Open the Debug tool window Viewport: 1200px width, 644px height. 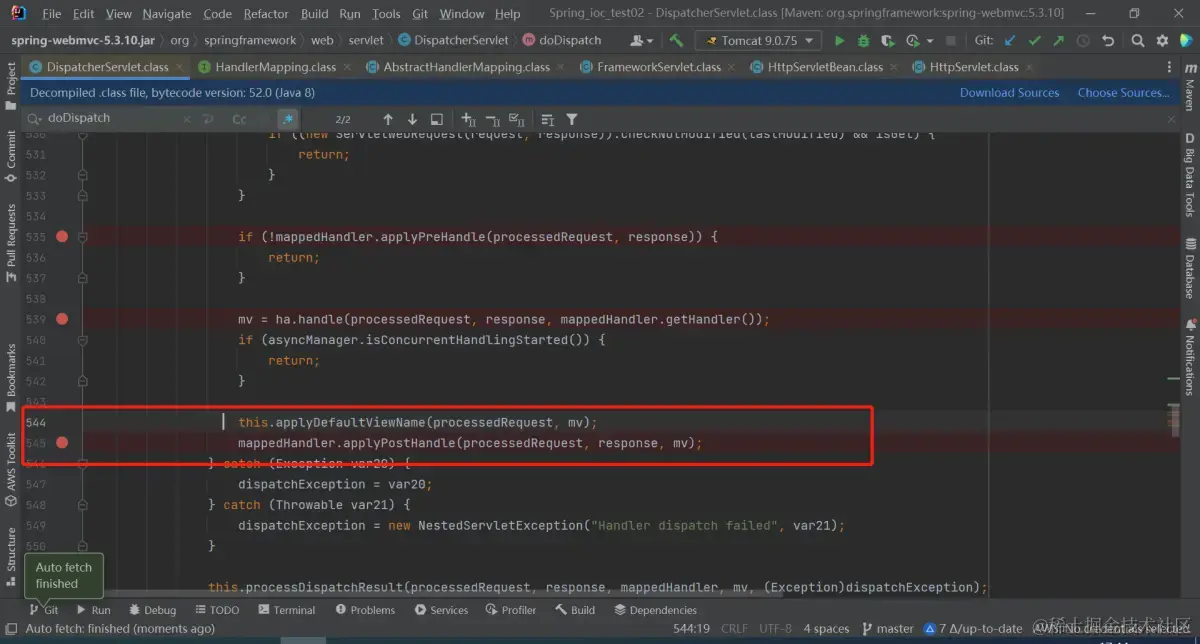click(151, 610)
